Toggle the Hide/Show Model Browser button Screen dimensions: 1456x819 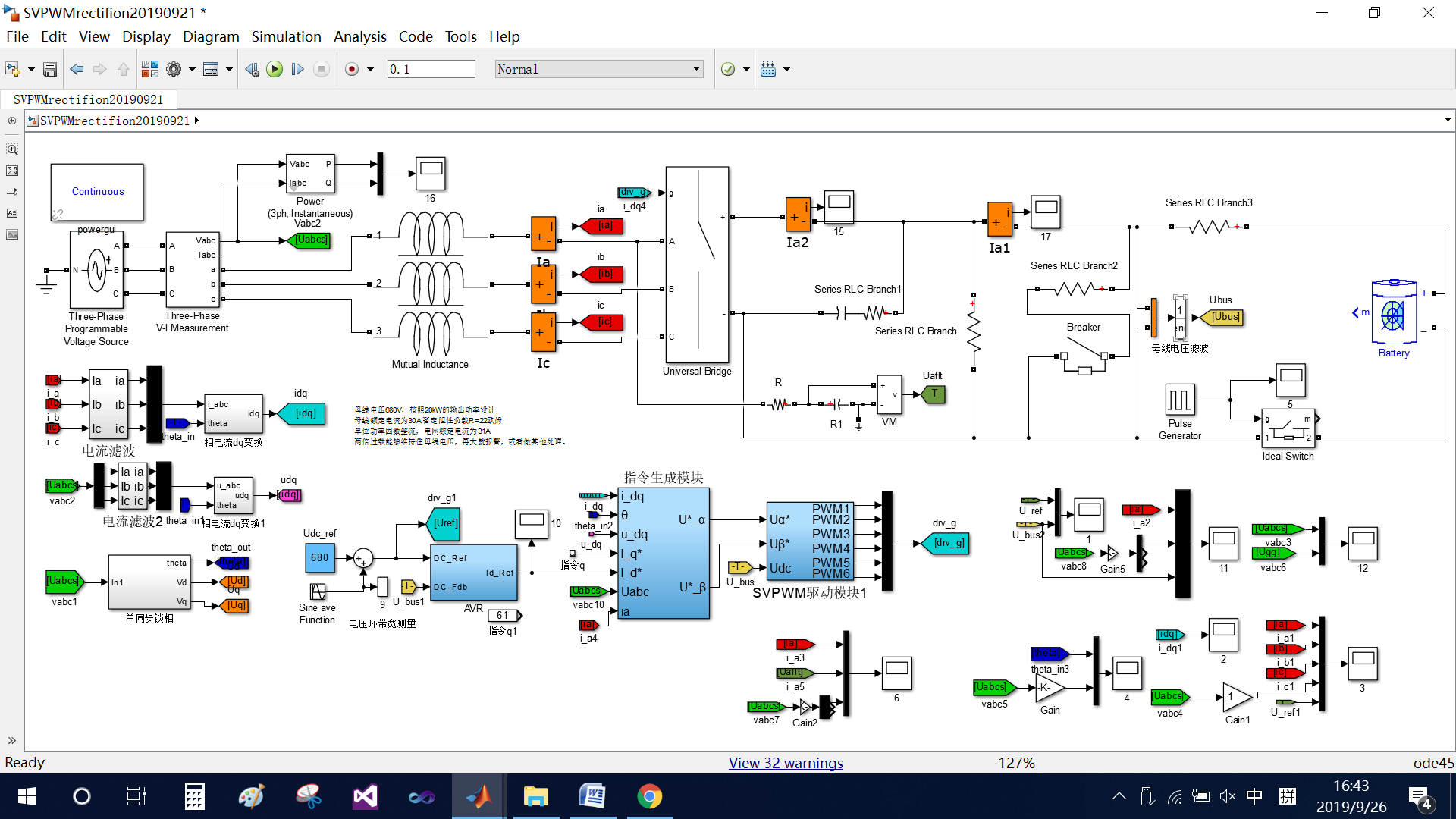tap(12, 121)
